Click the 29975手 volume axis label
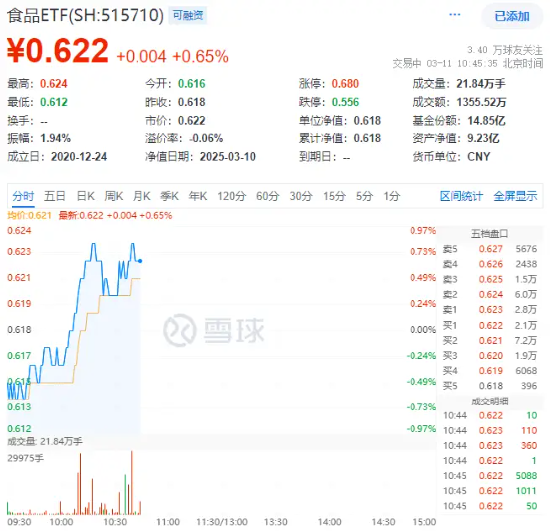This screenshot has width=550, height=532. tap(26, 458)
